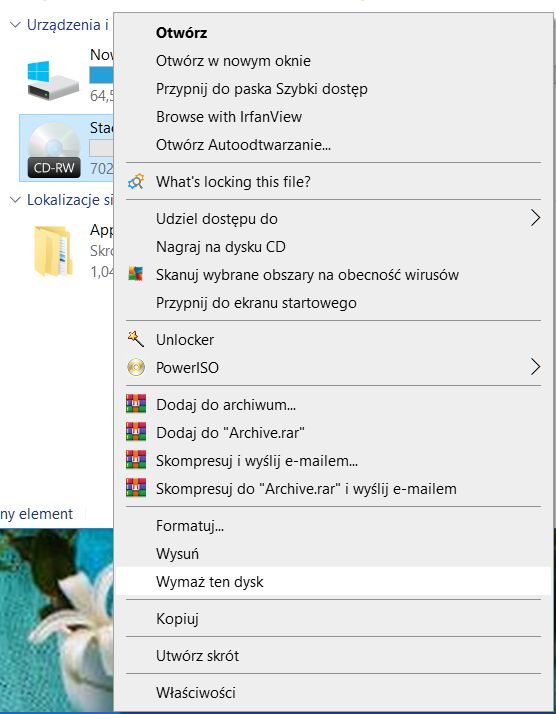Click WinRAR icon beside Dodaj do archiwum

136,404
